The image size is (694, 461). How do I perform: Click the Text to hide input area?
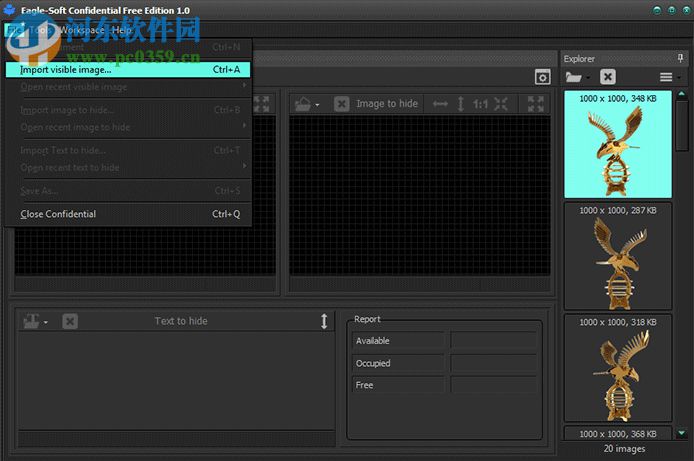point(176,381)
